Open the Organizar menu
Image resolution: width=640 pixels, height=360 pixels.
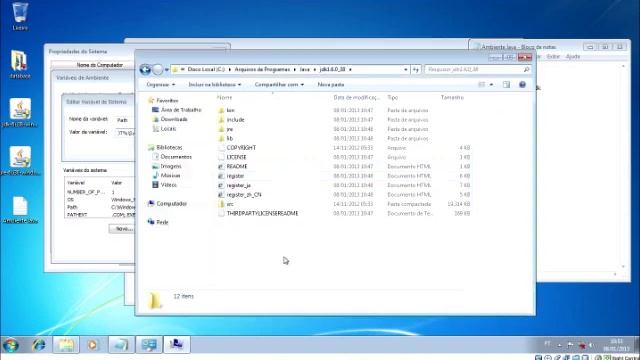(161, 84)
